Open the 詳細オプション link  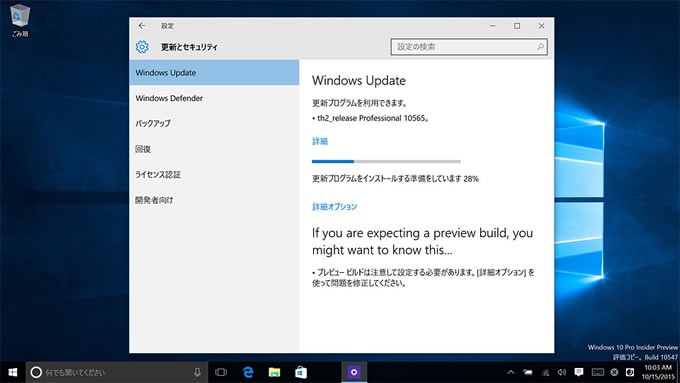click(334, 206)
